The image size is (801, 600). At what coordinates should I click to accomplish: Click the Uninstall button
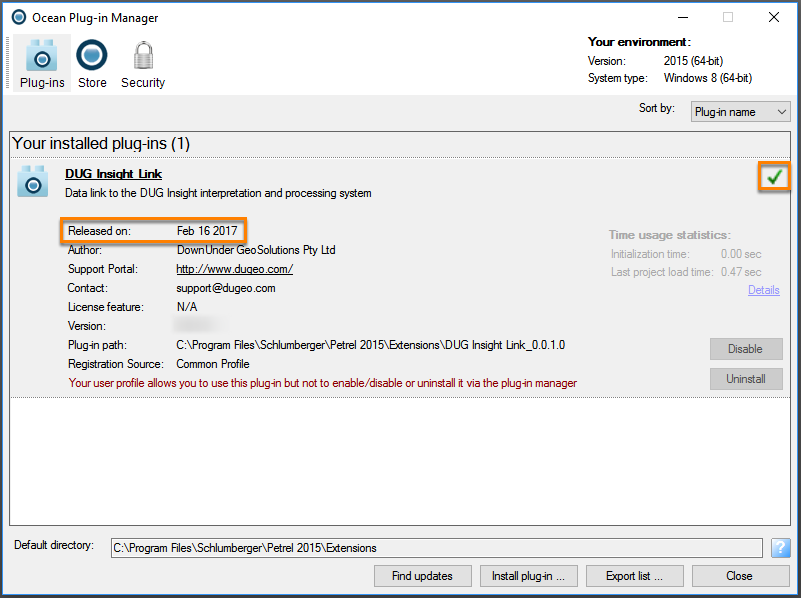[x=746, y=379]
